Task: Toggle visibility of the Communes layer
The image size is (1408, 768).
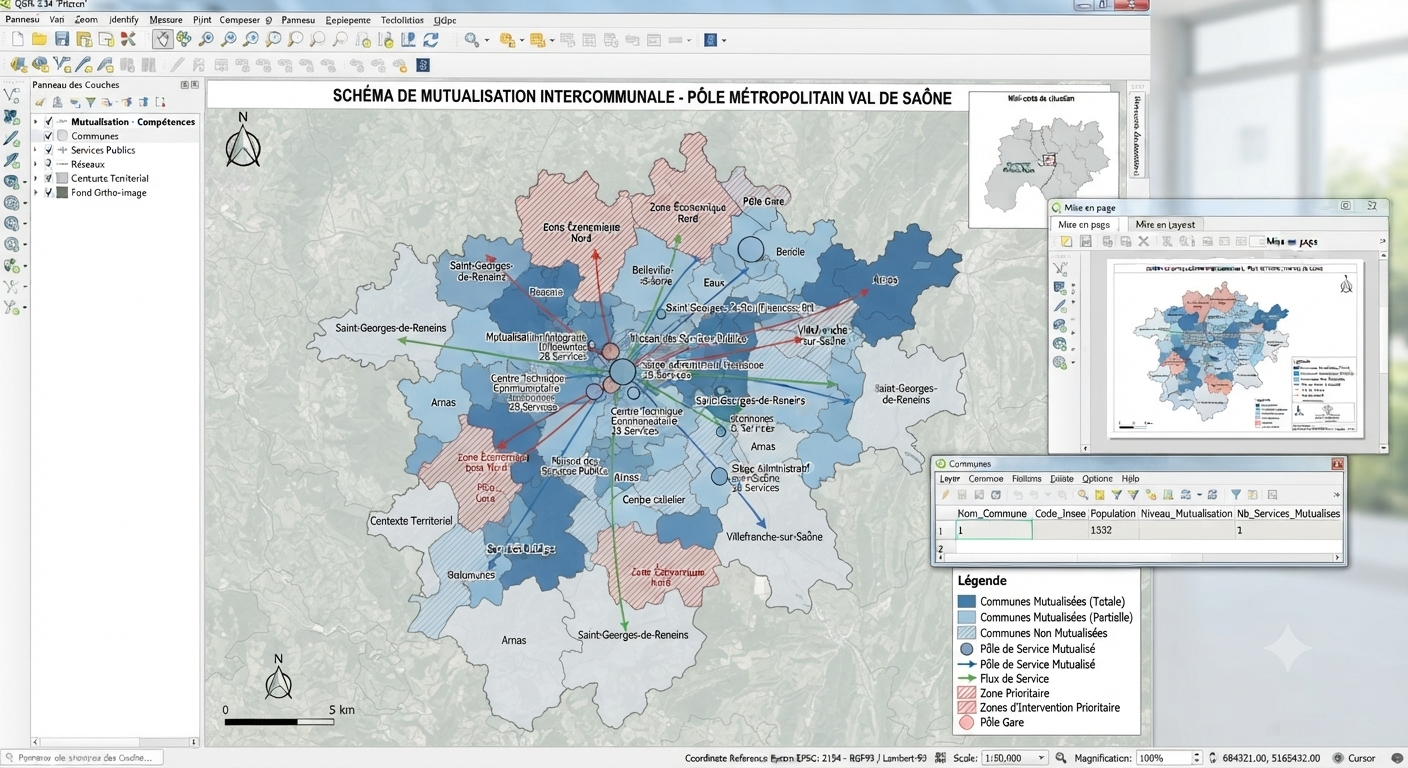Action: [x=49, y=136]
